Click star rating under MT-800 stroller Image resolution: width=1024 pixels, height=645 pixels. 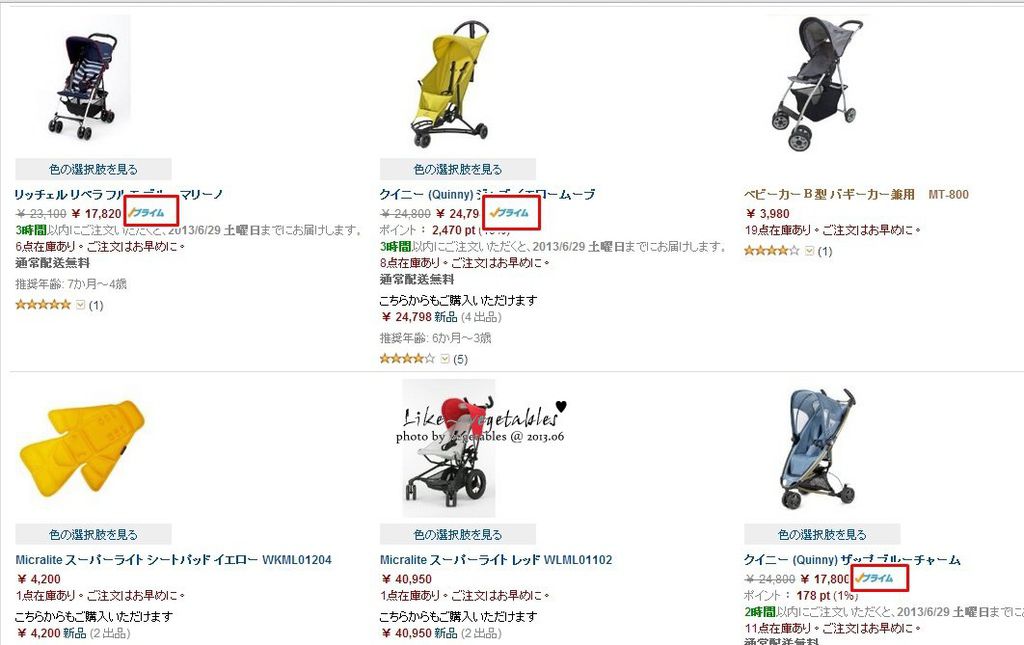[x=771, y=251]
